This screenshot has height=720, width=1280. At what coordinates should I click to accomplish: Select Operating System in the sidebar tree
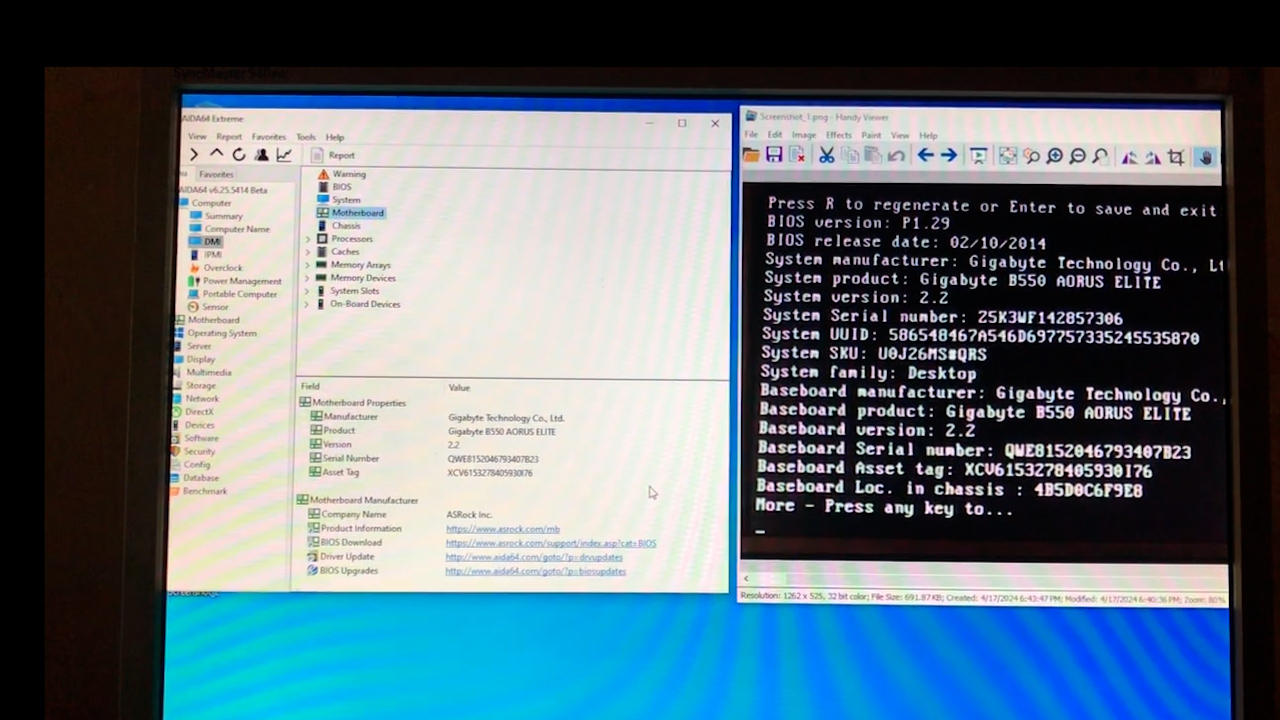click(x=214, y=333)
